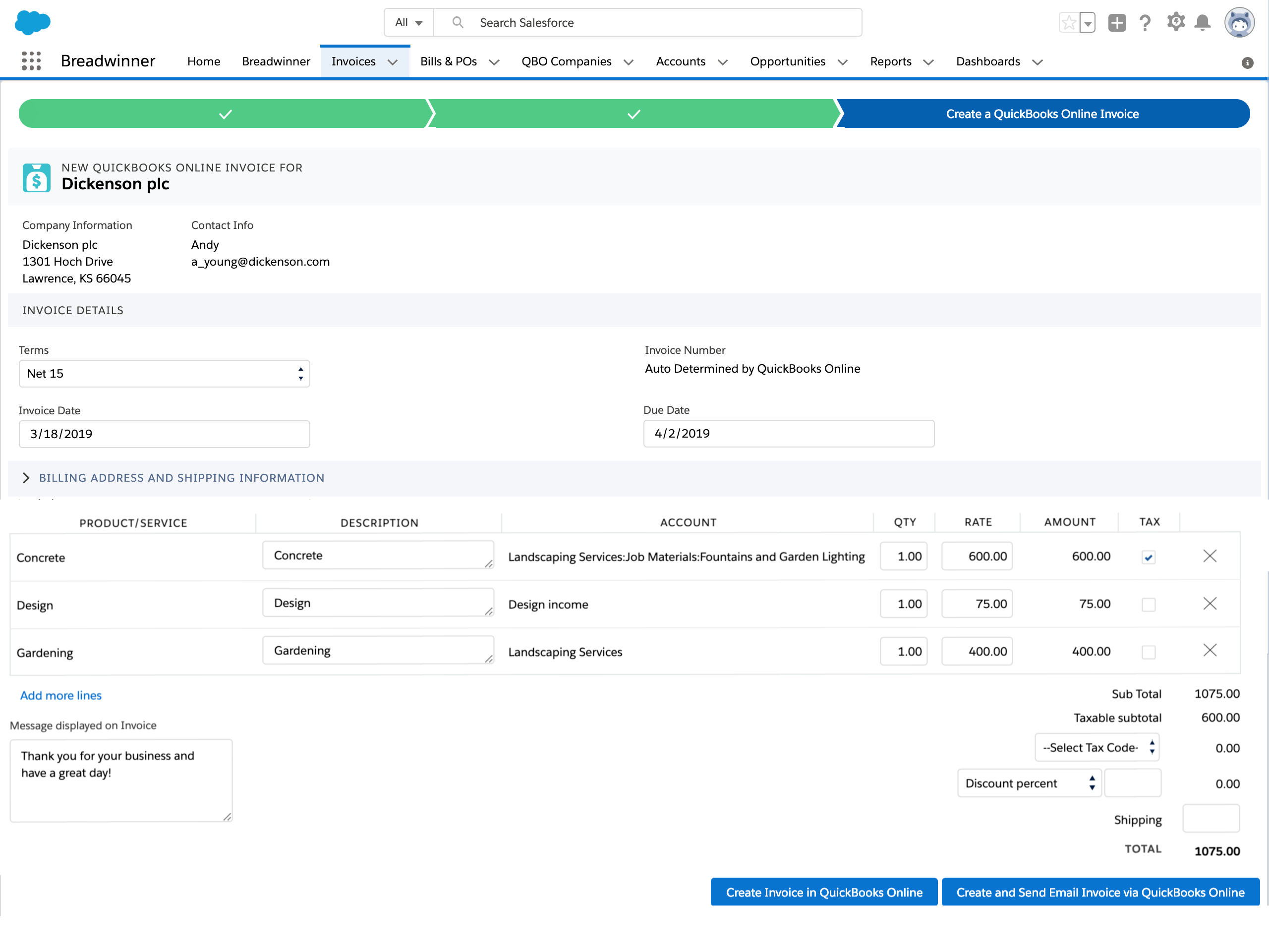Edit the Design description field

[x=378, y=603]
